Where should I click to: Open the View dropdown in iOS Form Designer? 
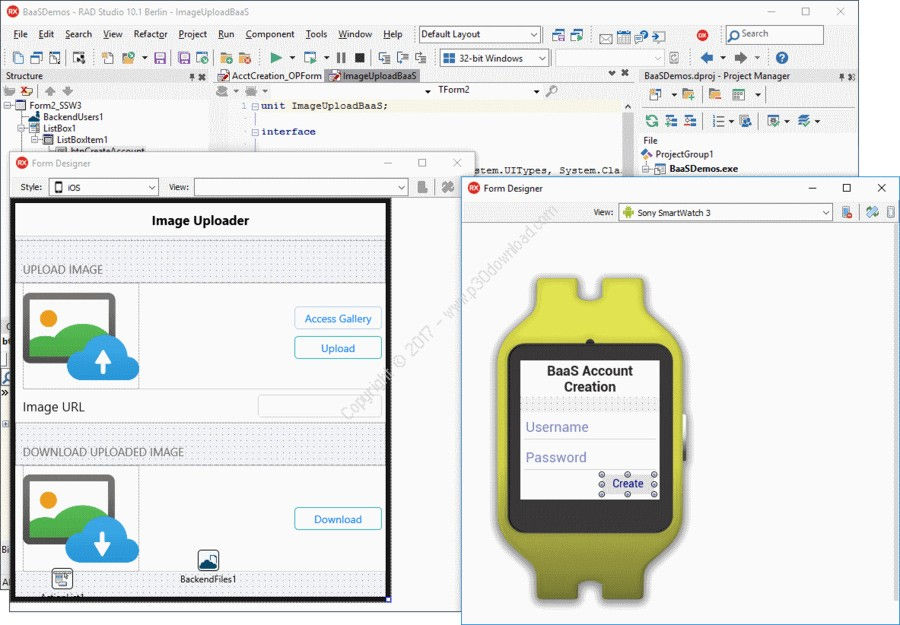401,188
